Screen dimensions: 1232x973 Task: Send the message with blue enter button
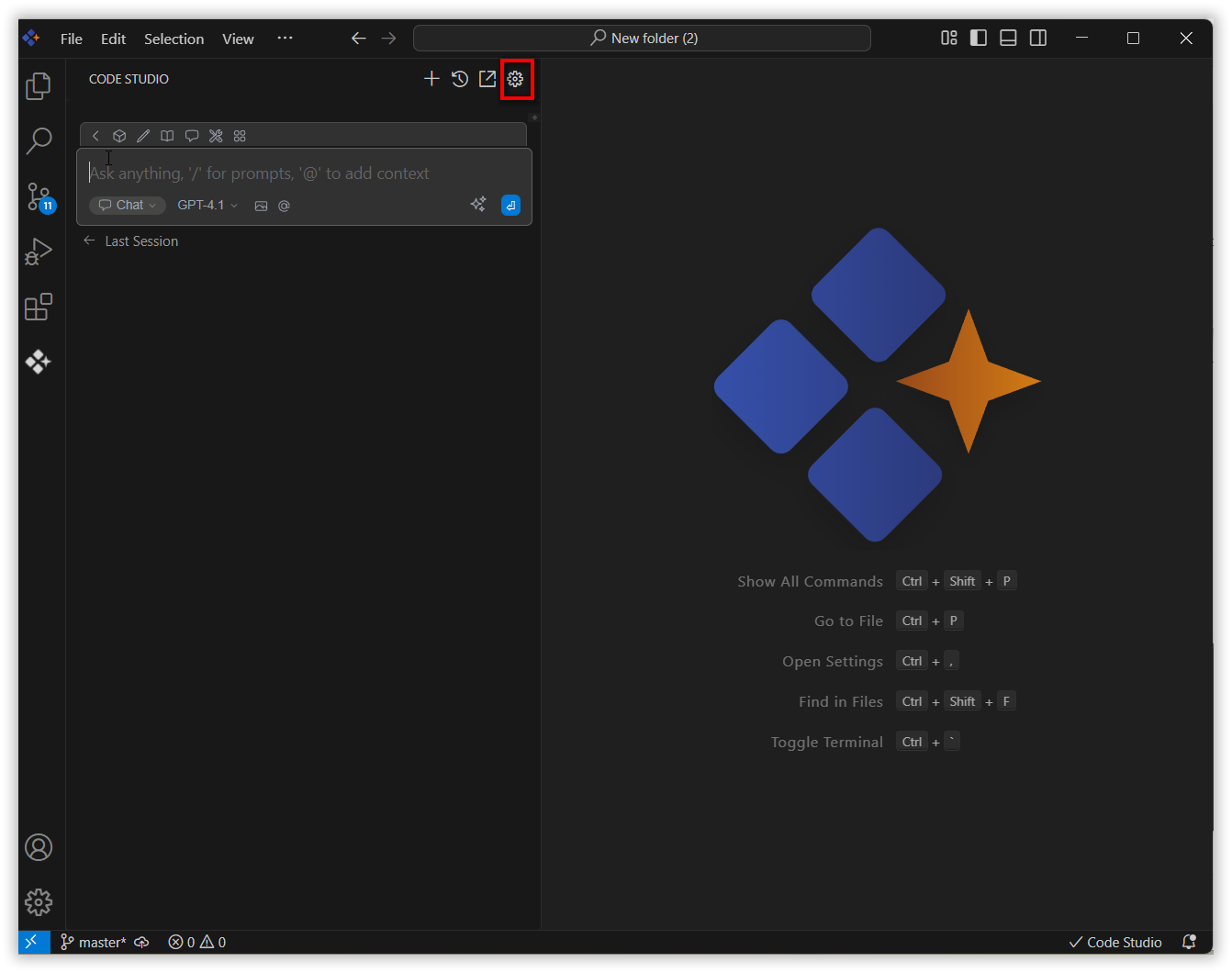tap(511, 206)
